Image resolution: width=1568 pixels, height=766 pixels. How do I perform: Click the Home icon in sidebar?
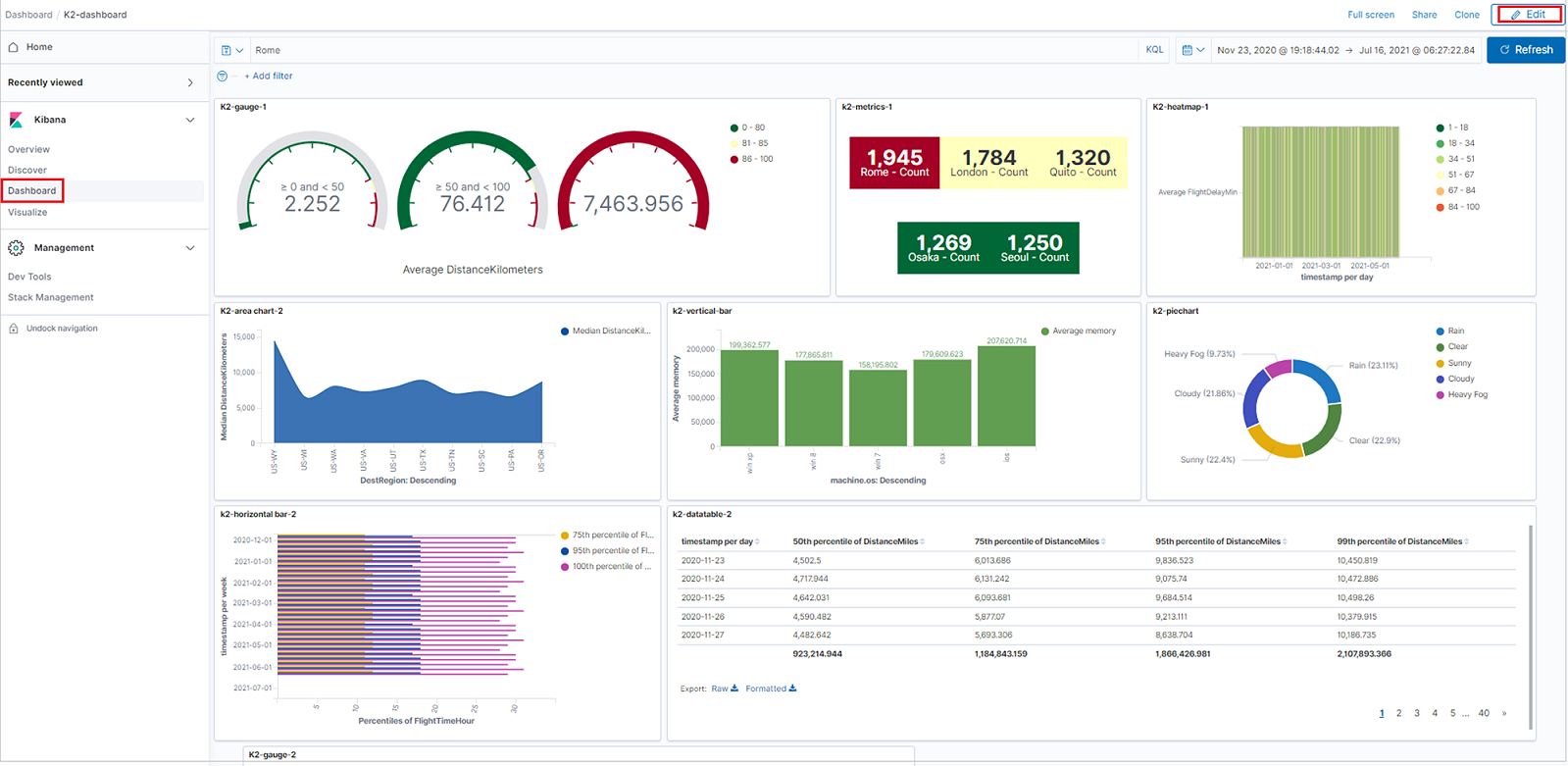click(14, 47)
